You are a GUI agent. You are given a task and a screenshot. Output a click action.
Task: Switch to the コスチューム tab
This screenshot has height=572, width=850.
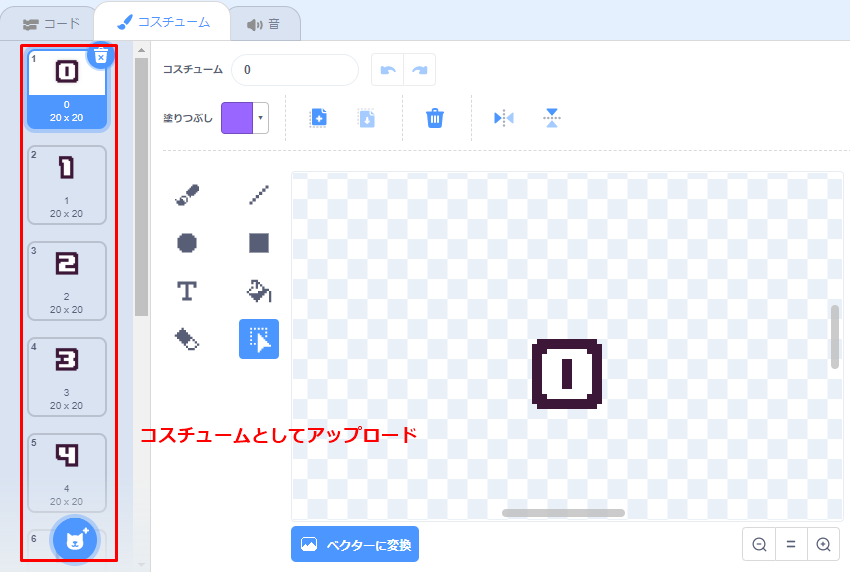click(x=163, y=22)
